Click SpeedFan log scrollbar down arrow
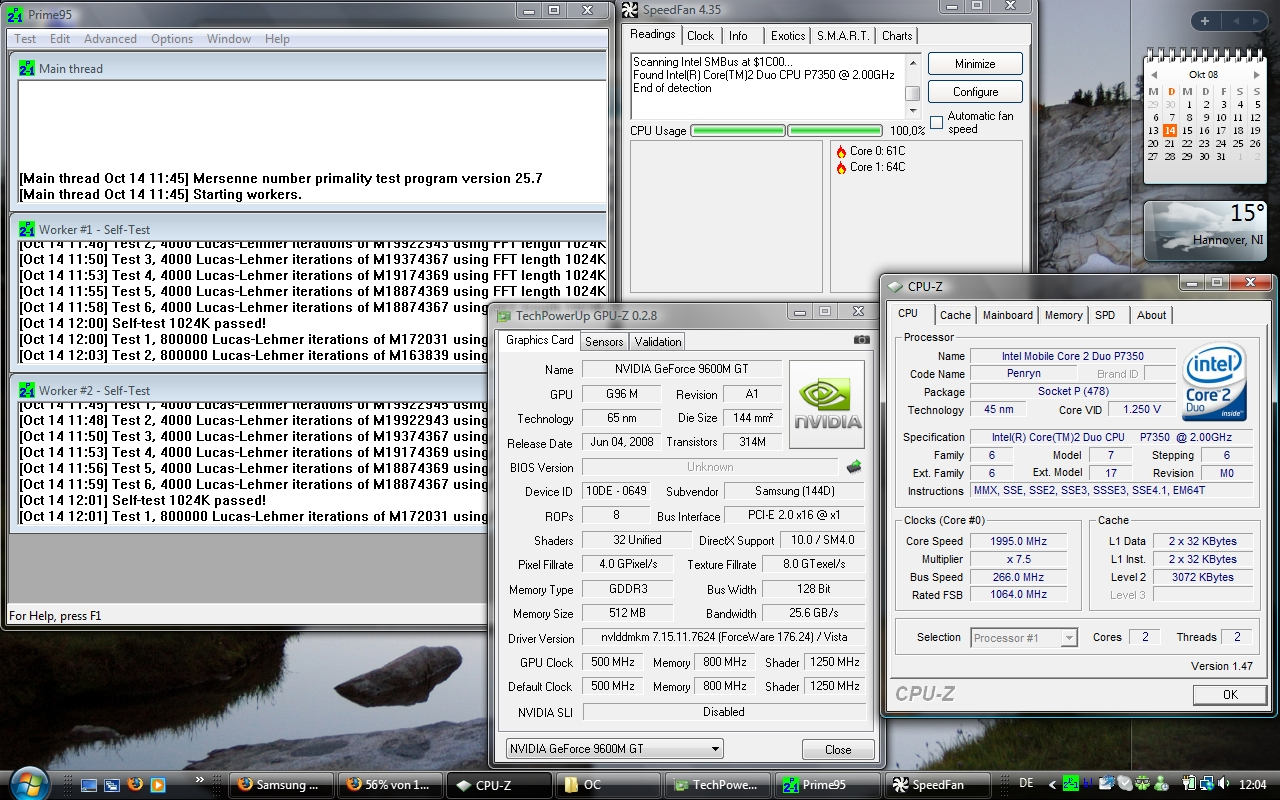The image size is (1280, 800). (x=912, y=112)
